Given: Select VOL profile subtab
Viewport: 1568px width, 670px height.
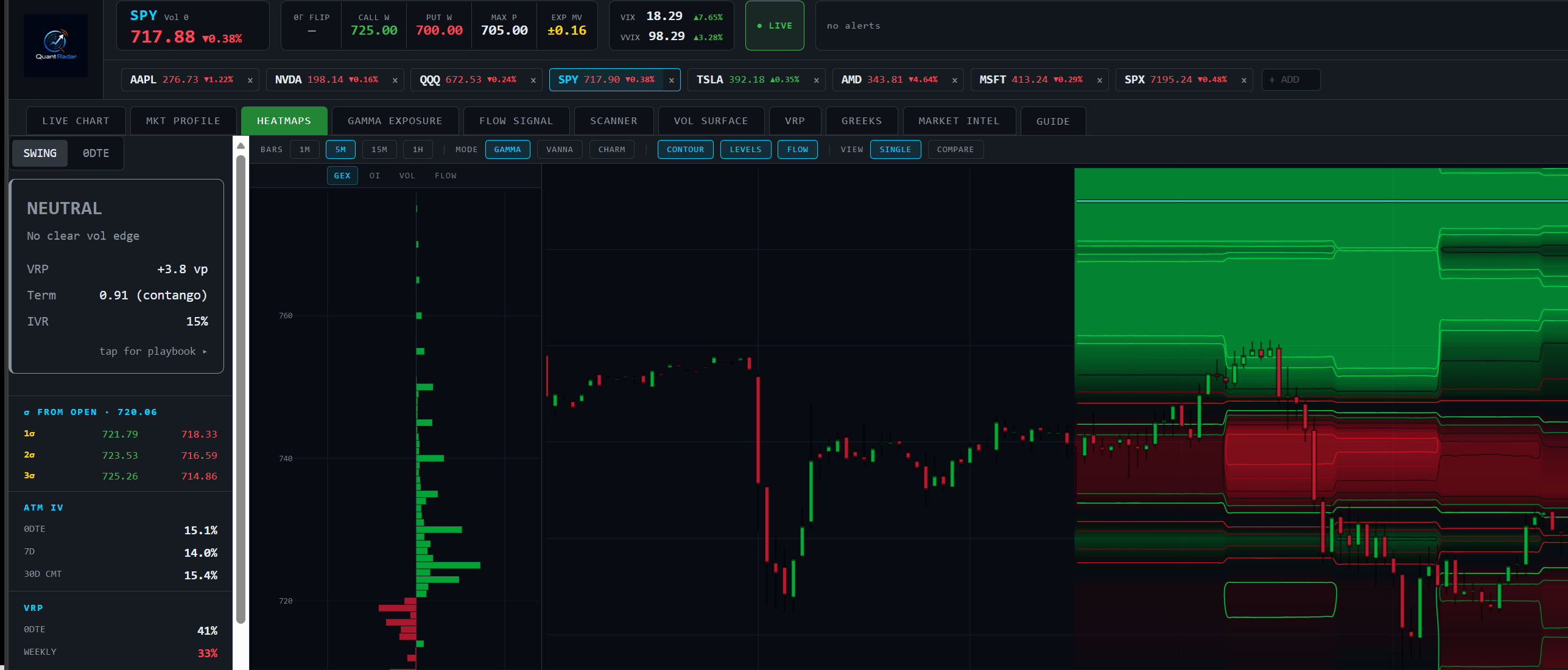Looking at the screenshot, I should coord(407,176).
